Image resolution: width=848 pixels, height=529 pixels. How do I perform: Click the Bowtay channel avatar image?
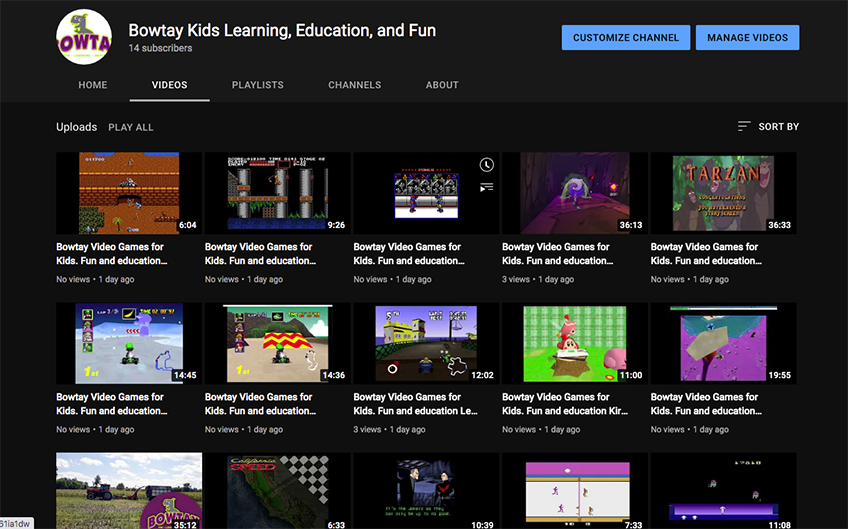coord(84,37)
